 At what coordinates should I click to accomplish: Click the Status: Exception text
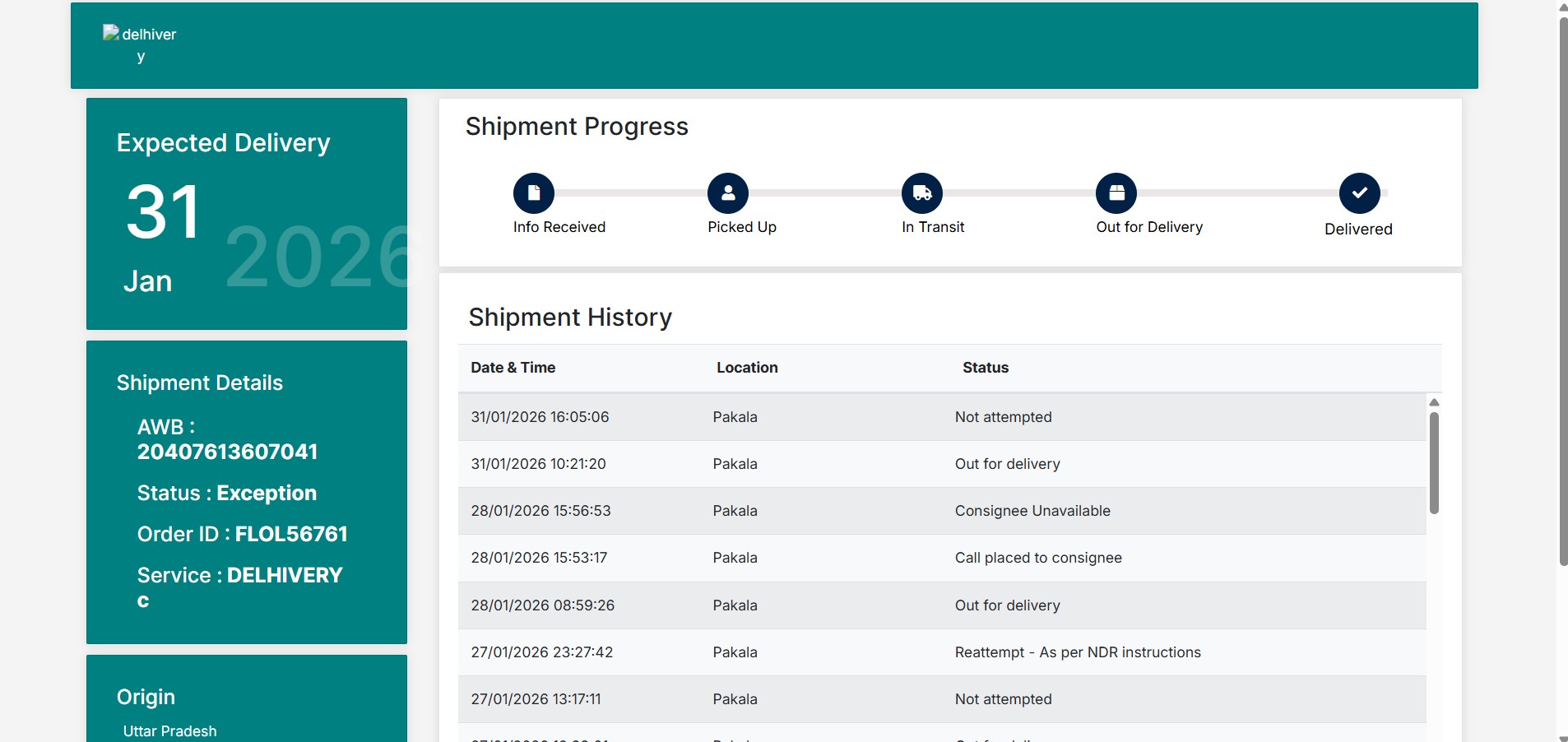[227, 493]
